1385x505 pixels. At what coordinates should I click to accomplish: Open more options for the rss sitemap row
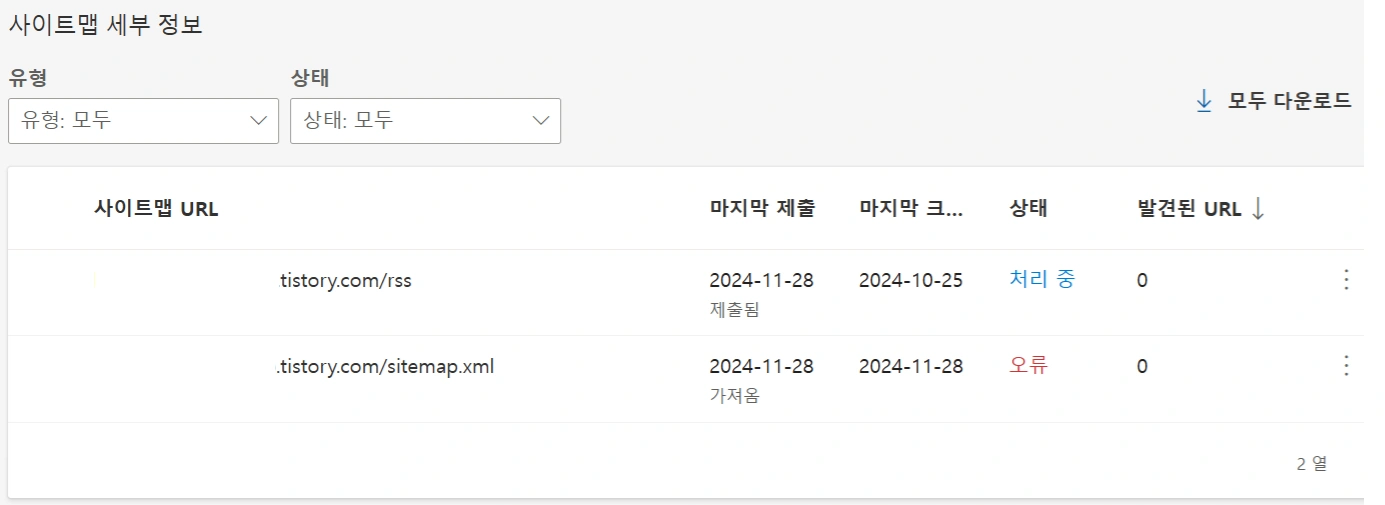coord(1346,280)
